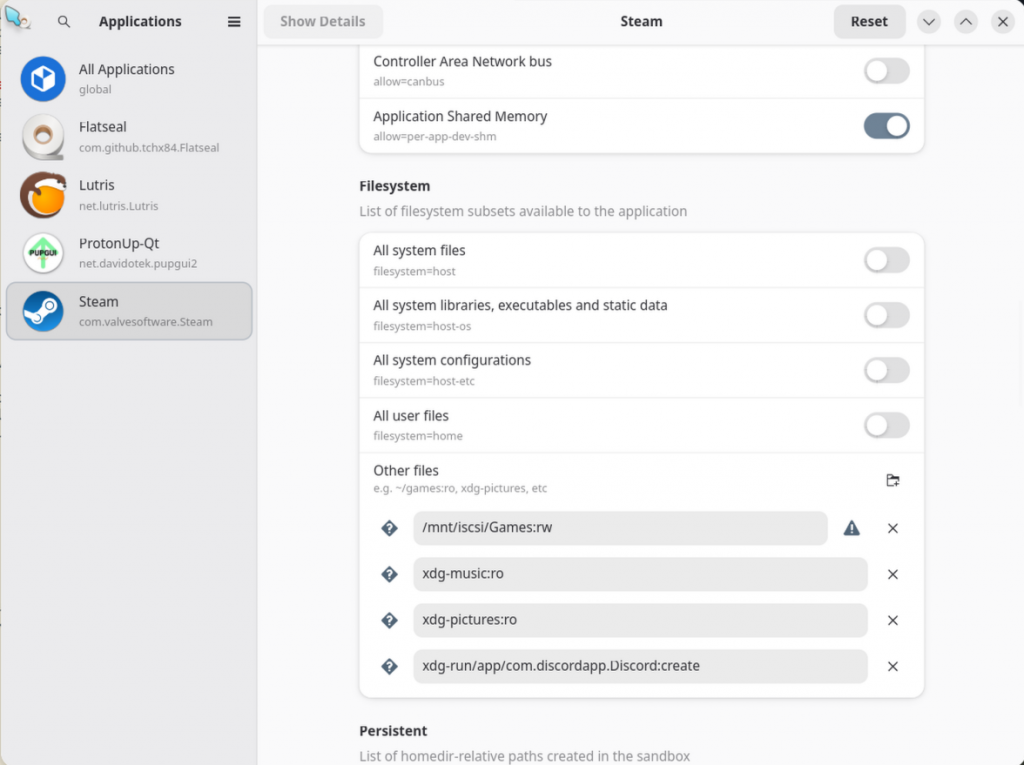Toggle All system files access on
Image resolution: width=1024 pixels, height=765 pixels.
pos(886,260)
